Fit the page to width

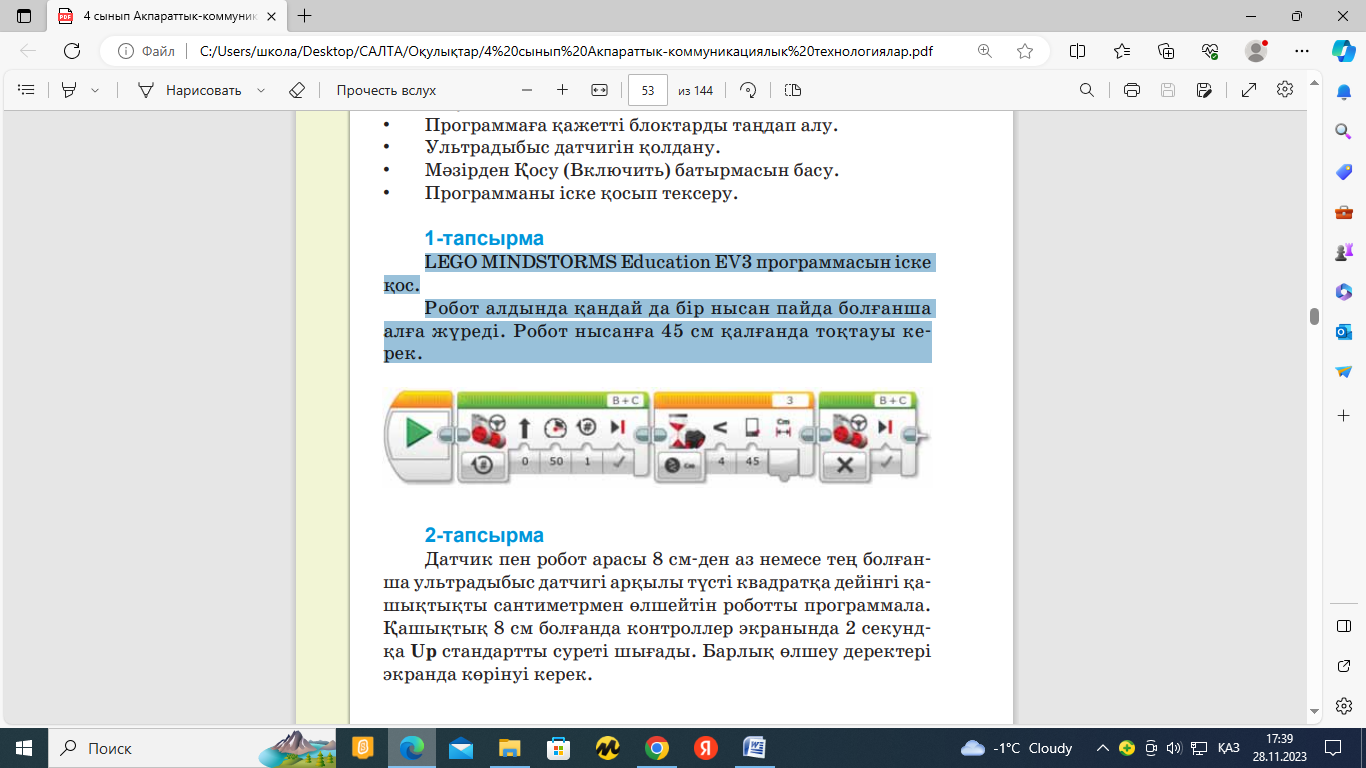pos(599,90)
